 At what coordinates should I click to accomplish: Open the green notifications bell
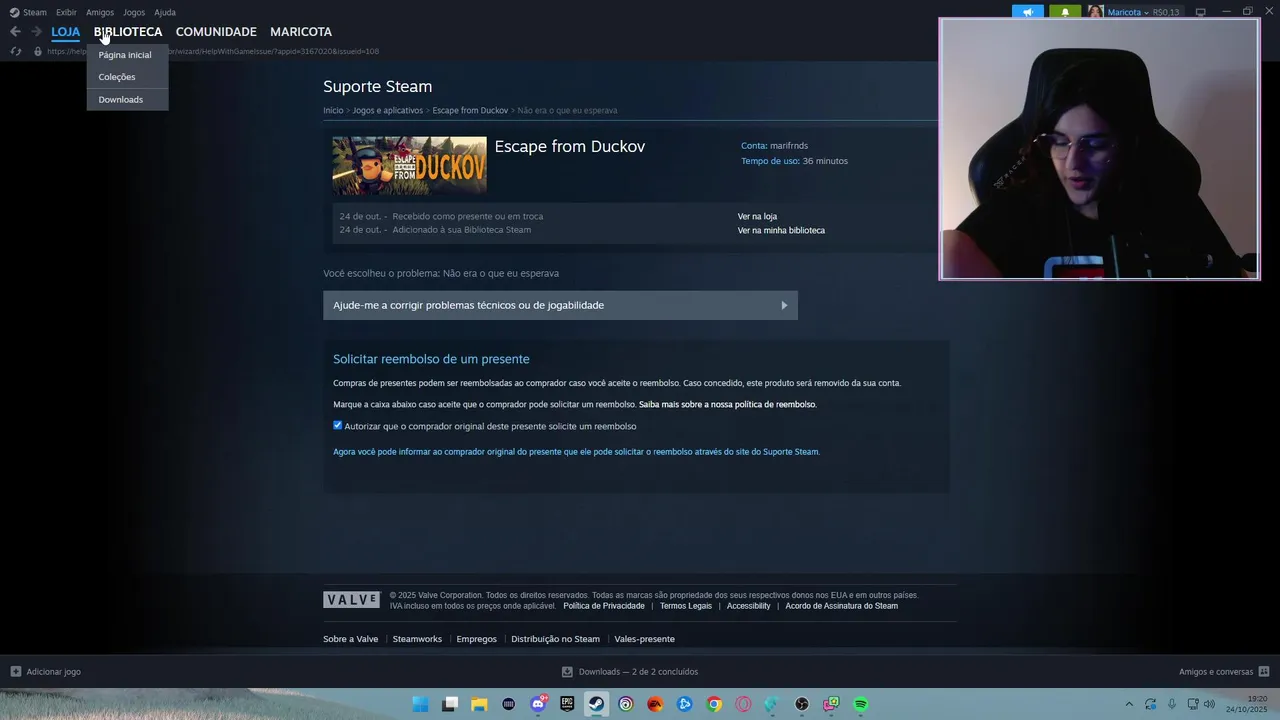pyautogui.click(x=1065, y=12)
